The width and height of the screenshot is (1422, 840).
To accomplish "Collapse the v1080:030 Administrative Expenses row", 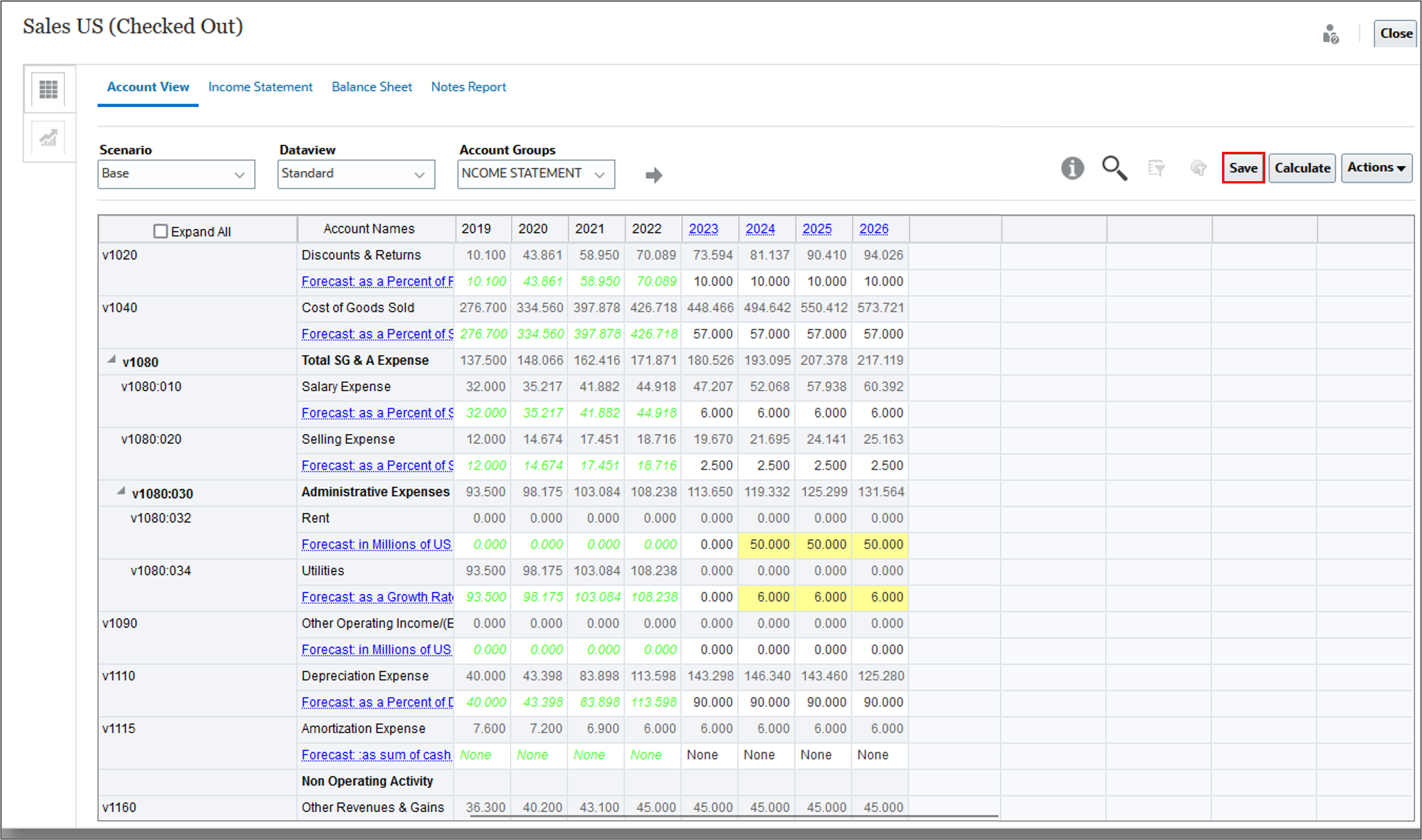I will click(121, 490).
